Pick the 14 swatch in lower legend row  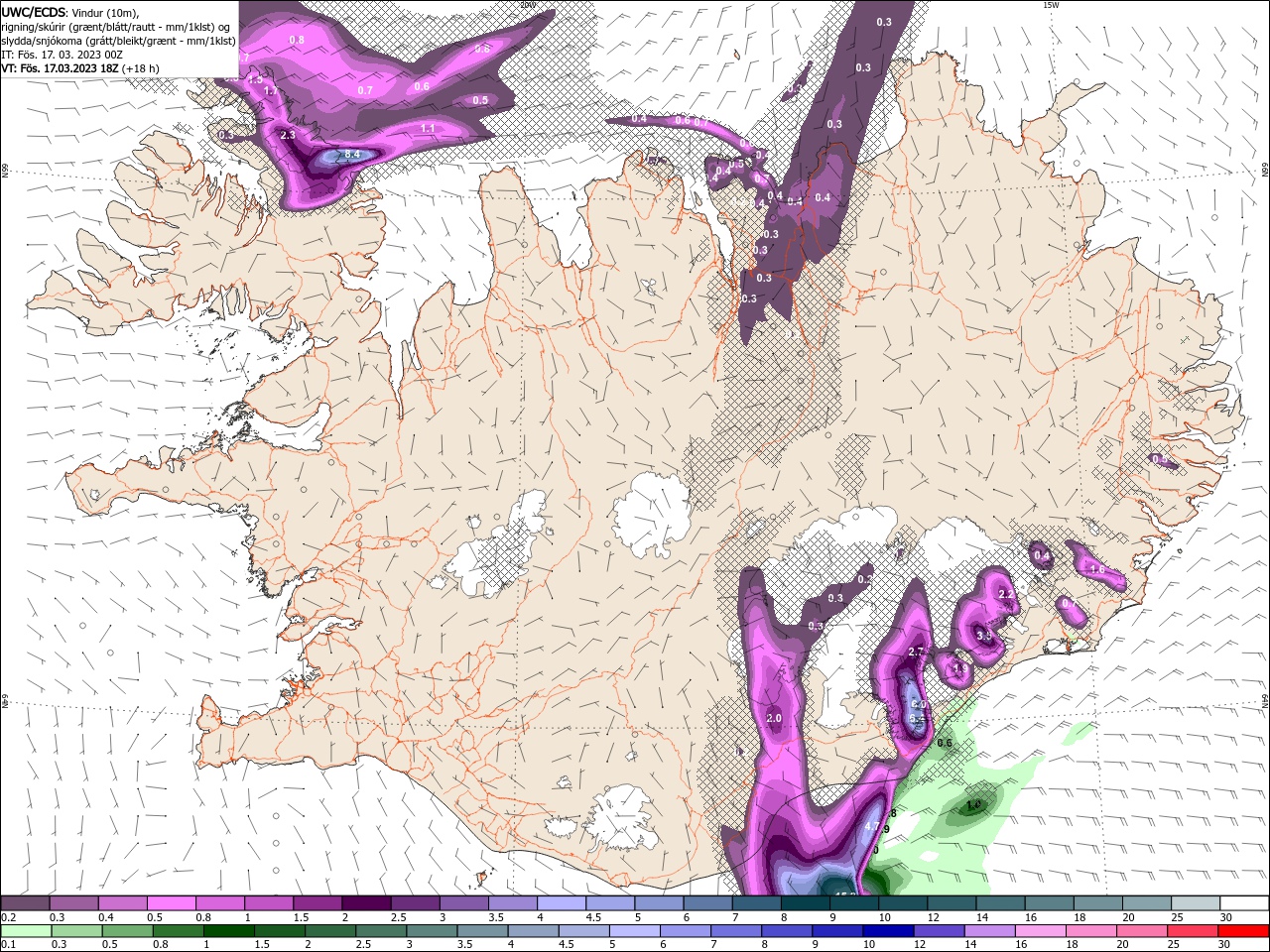(990, 931)
